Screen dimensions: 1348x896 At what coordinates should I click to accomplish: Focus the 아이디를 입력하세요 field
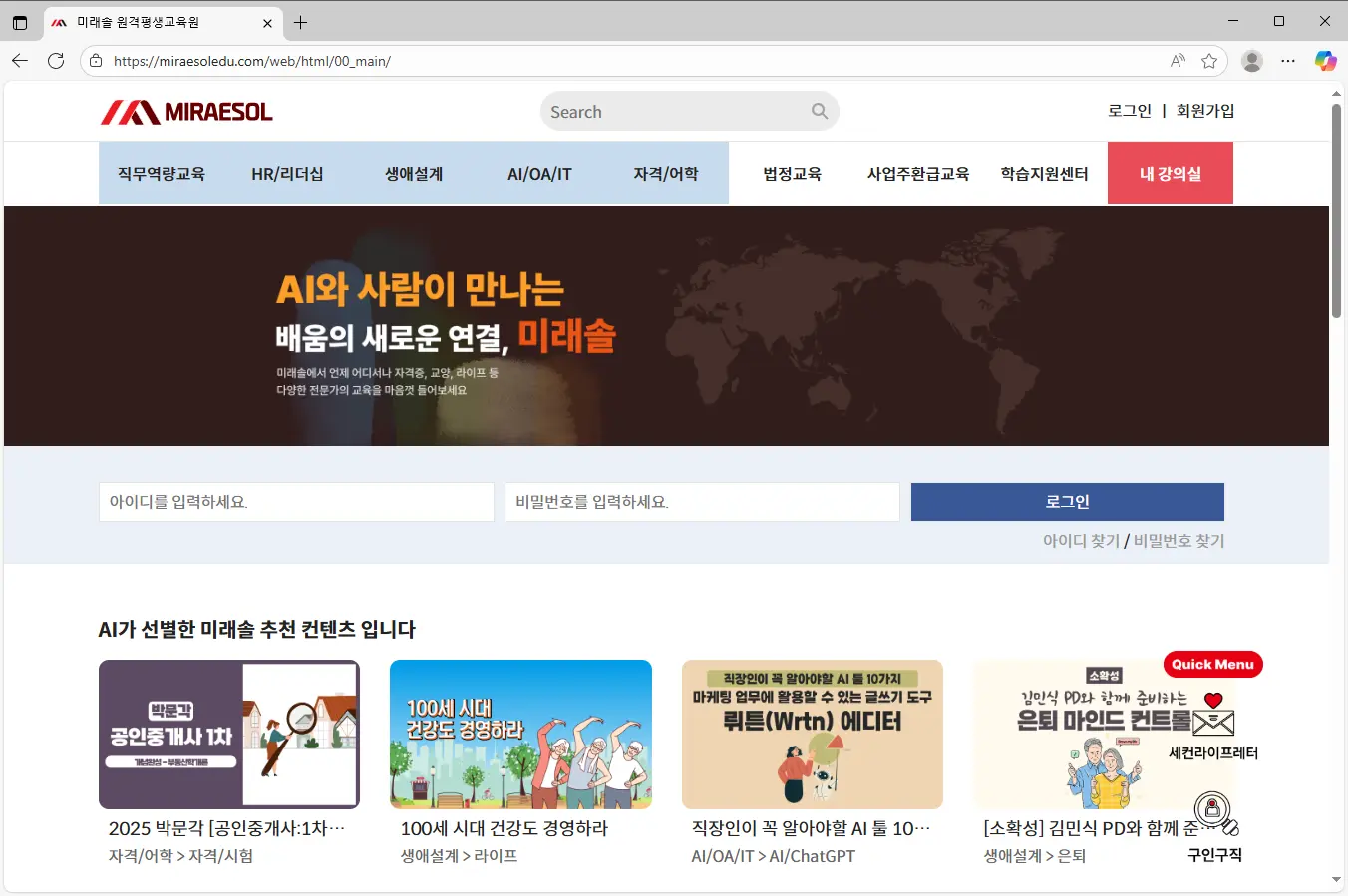tap(296, 502)
